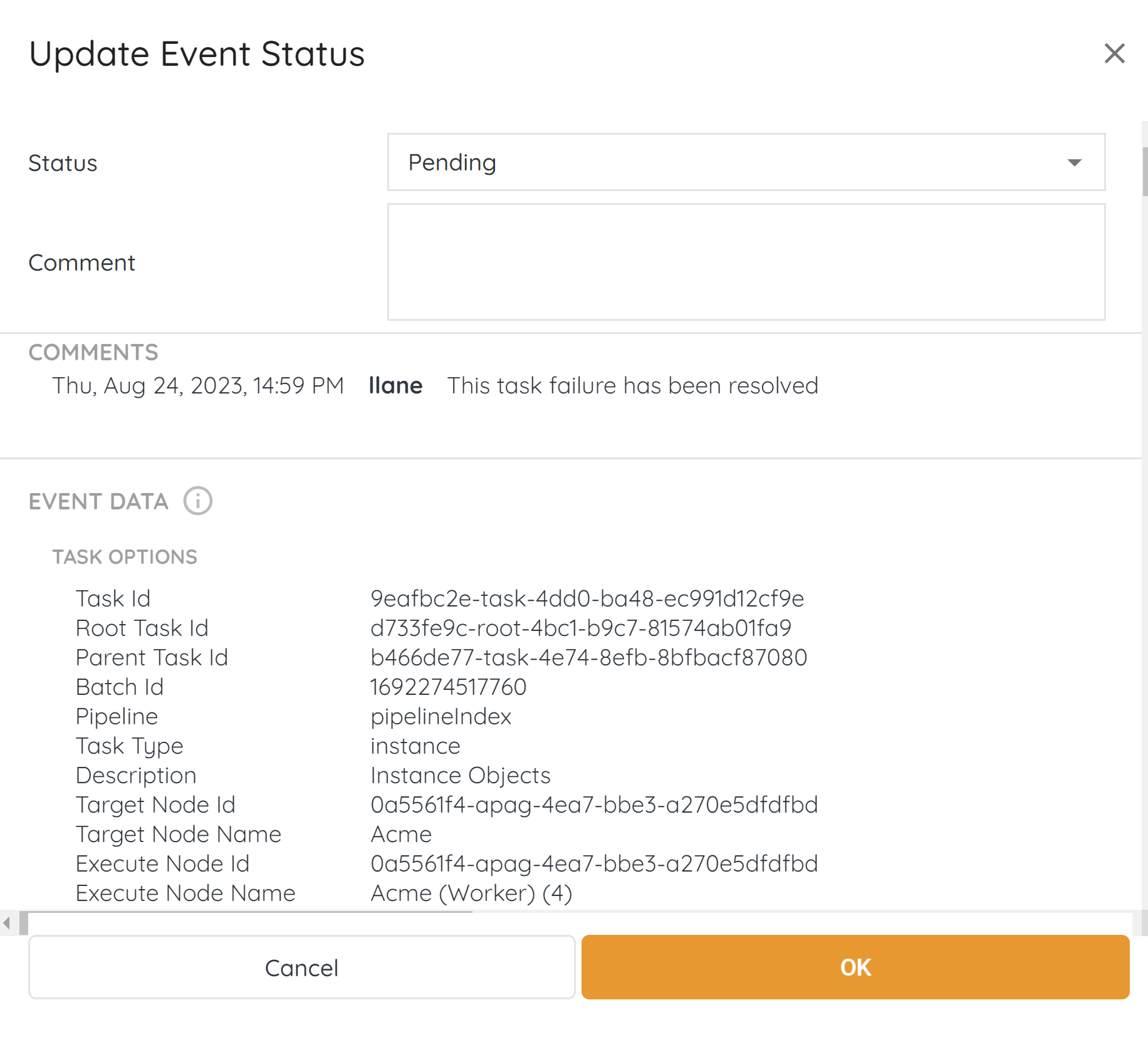This screenshot has width=1148, height=1037.
Task: Click the pipelineIndex Pipeline value
Action: pyautogui.click(x=441, y=716)
